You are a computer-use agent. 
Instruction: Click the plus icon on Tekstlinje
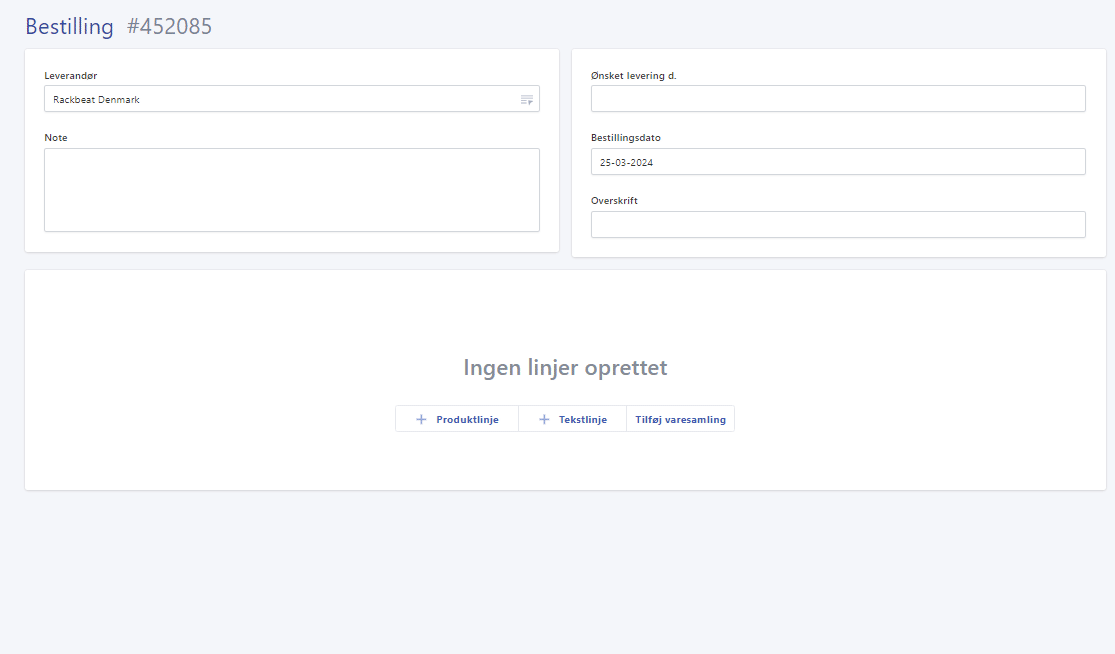544,419
